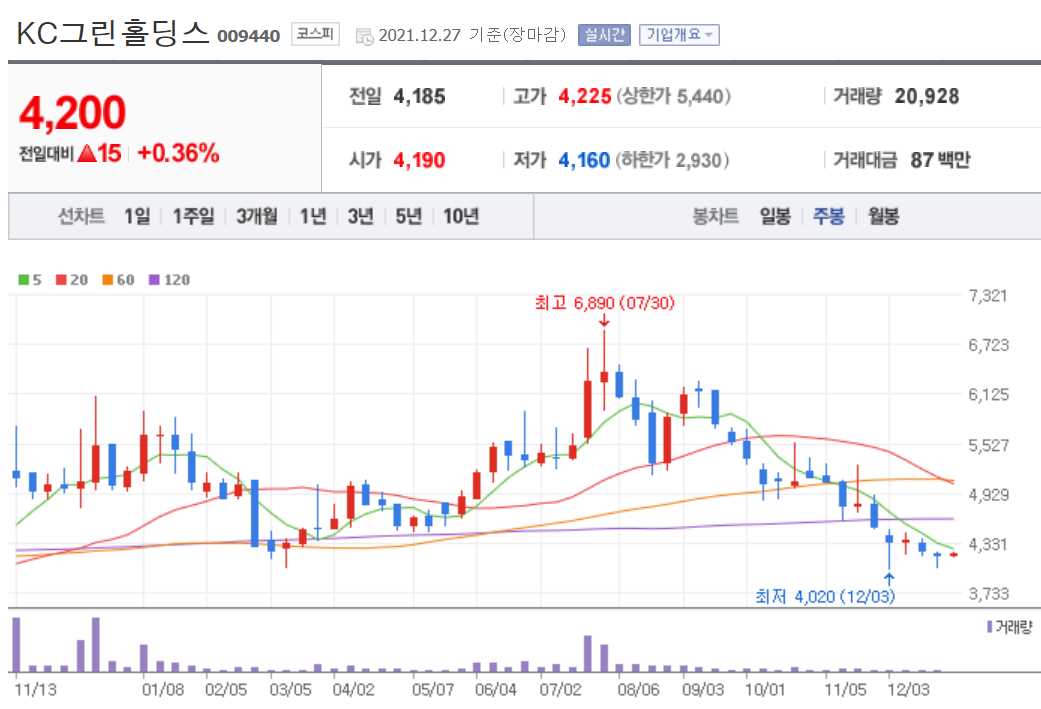Click the purple 120-period moving average legend swatch
Image resolution: width=1041 pixels, height=709 pixels.
coord(154,280)
